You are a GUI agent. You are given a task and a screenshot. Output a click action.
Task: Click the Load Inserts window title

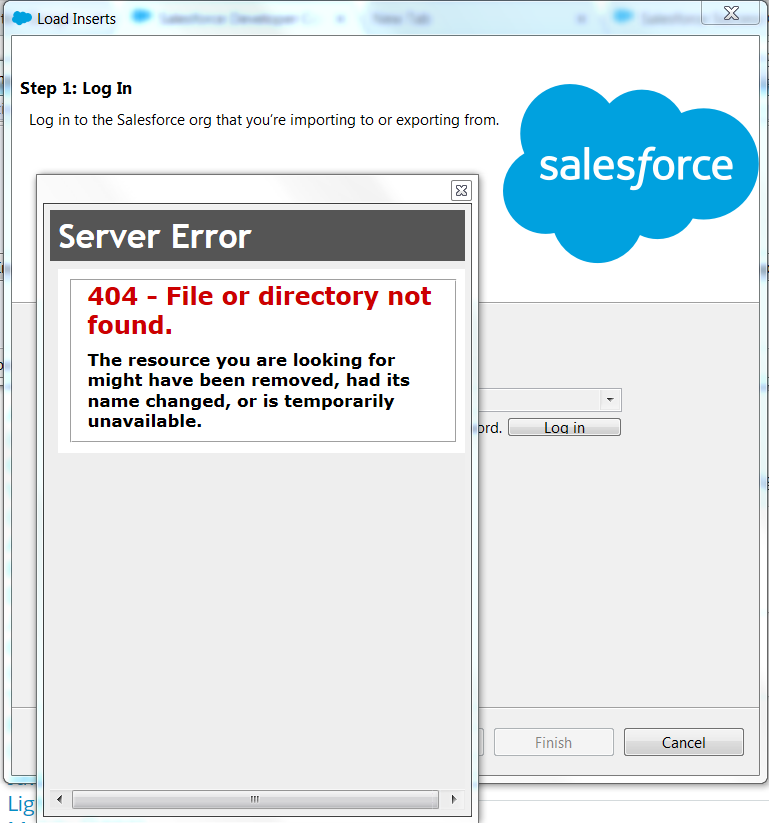[76, 18]
